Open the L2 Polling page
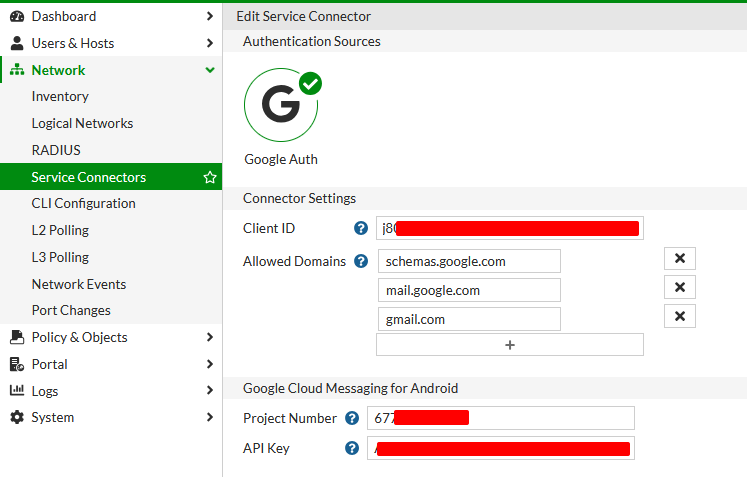 click(60, 230)
